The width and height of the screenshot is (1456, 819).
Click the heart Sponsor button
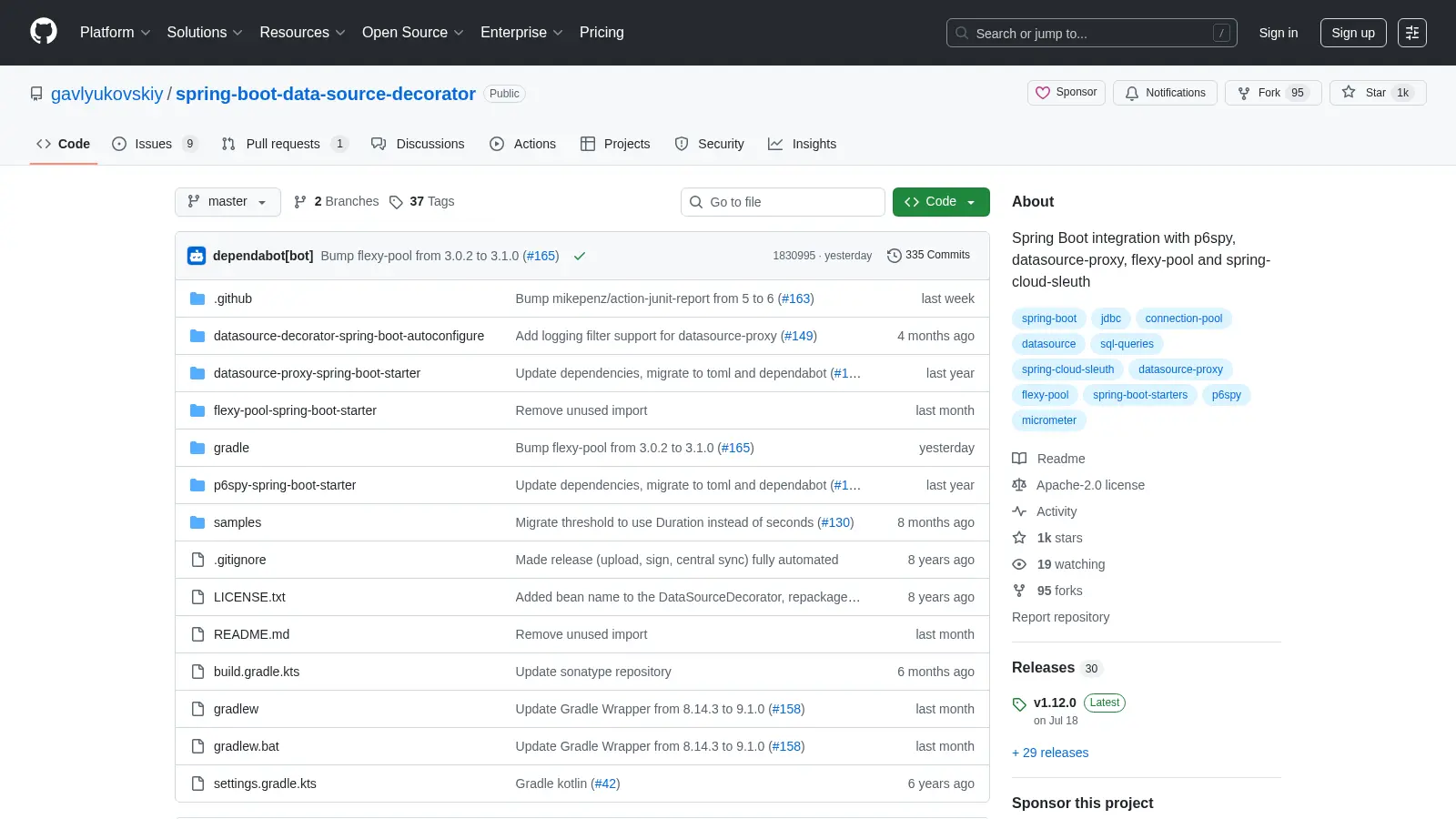[x=1067, y=93]
